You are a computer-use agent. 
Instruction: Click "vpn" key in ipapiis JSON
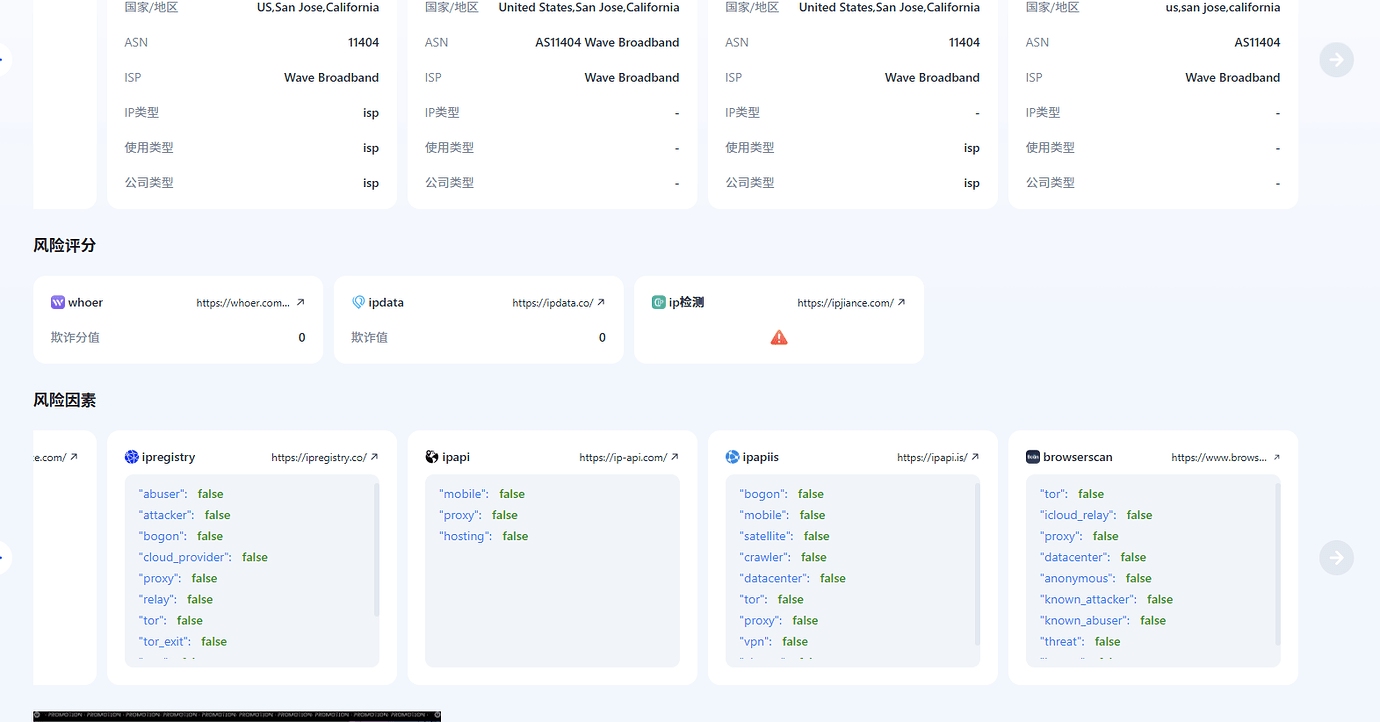pyautogui.click(x=756, y=642)
